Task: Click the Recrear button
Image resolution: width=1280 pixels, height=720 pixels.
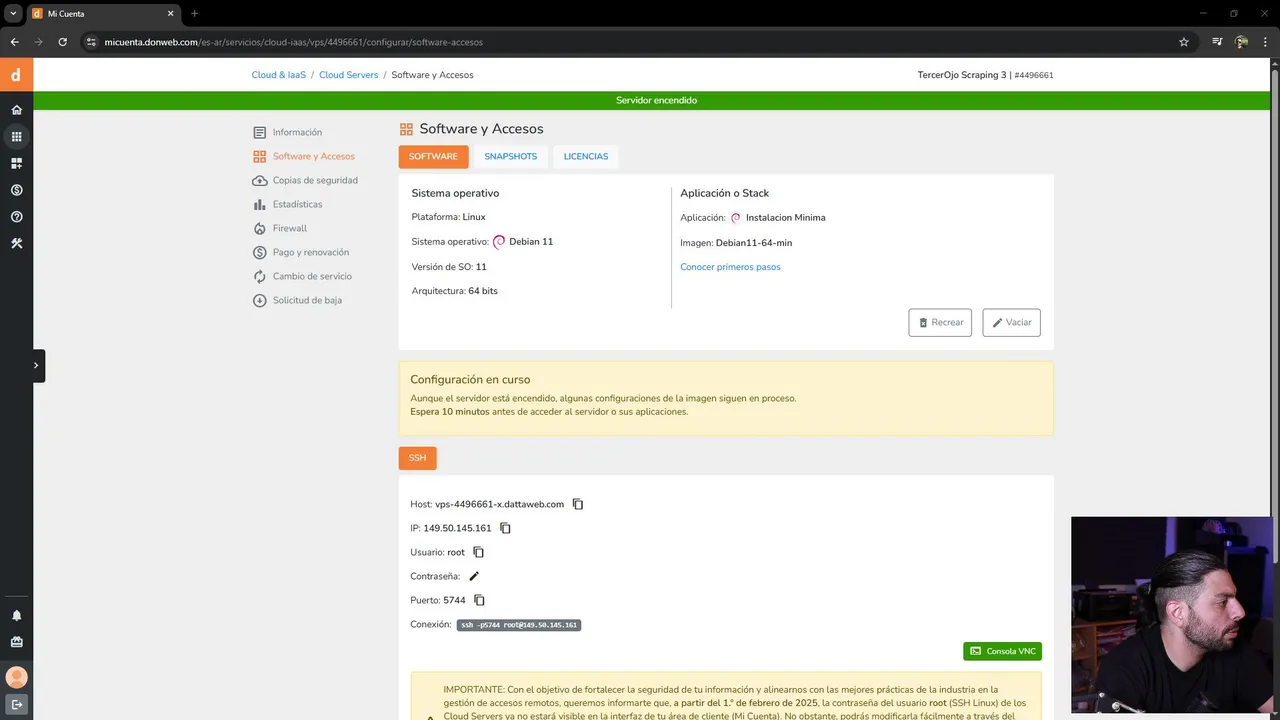Action: (x=940, y=322)
